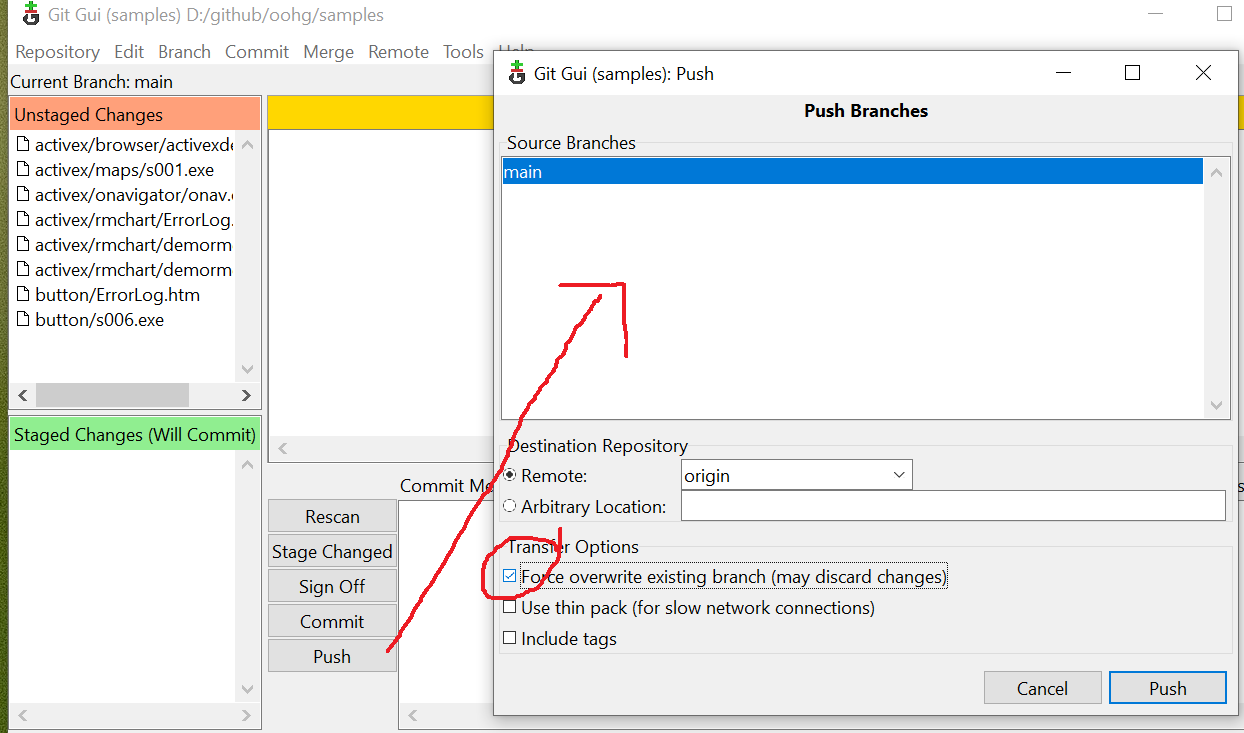Open the Merge menu
Screen dimensions: 1244x733
pyautogui.click(x=329, y=52)
